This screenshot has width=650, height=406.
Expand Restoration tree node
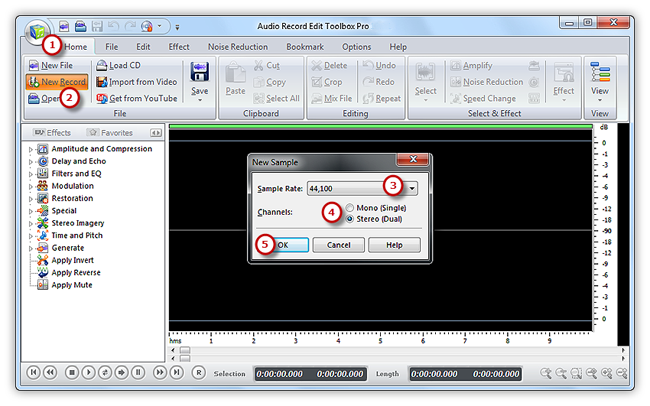click(31, 199)
